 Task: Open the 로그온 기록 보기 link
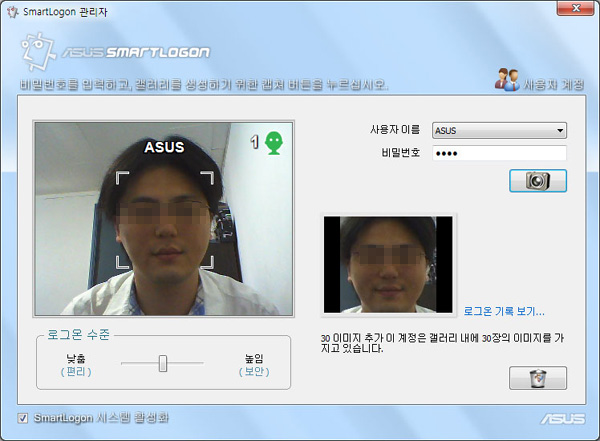(x=504, y=311)
